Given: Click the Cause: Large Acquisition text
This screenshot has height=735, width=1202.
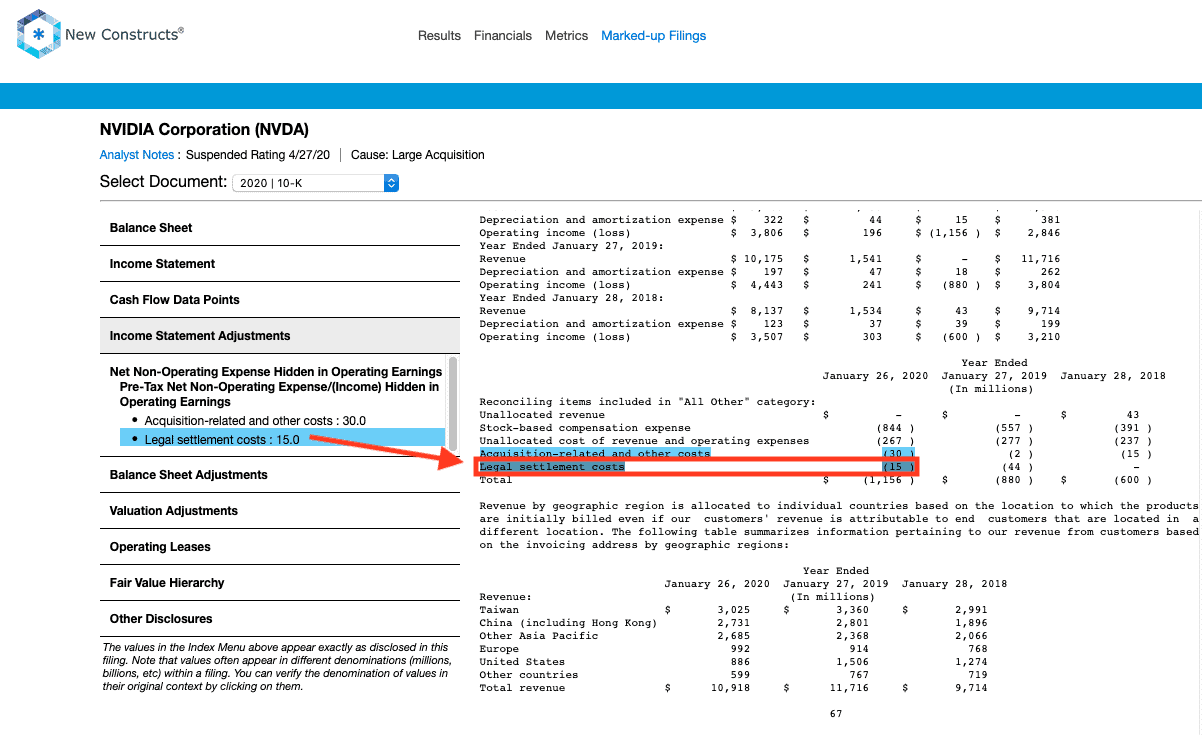Looking at the screenshot, I should 418,155.
